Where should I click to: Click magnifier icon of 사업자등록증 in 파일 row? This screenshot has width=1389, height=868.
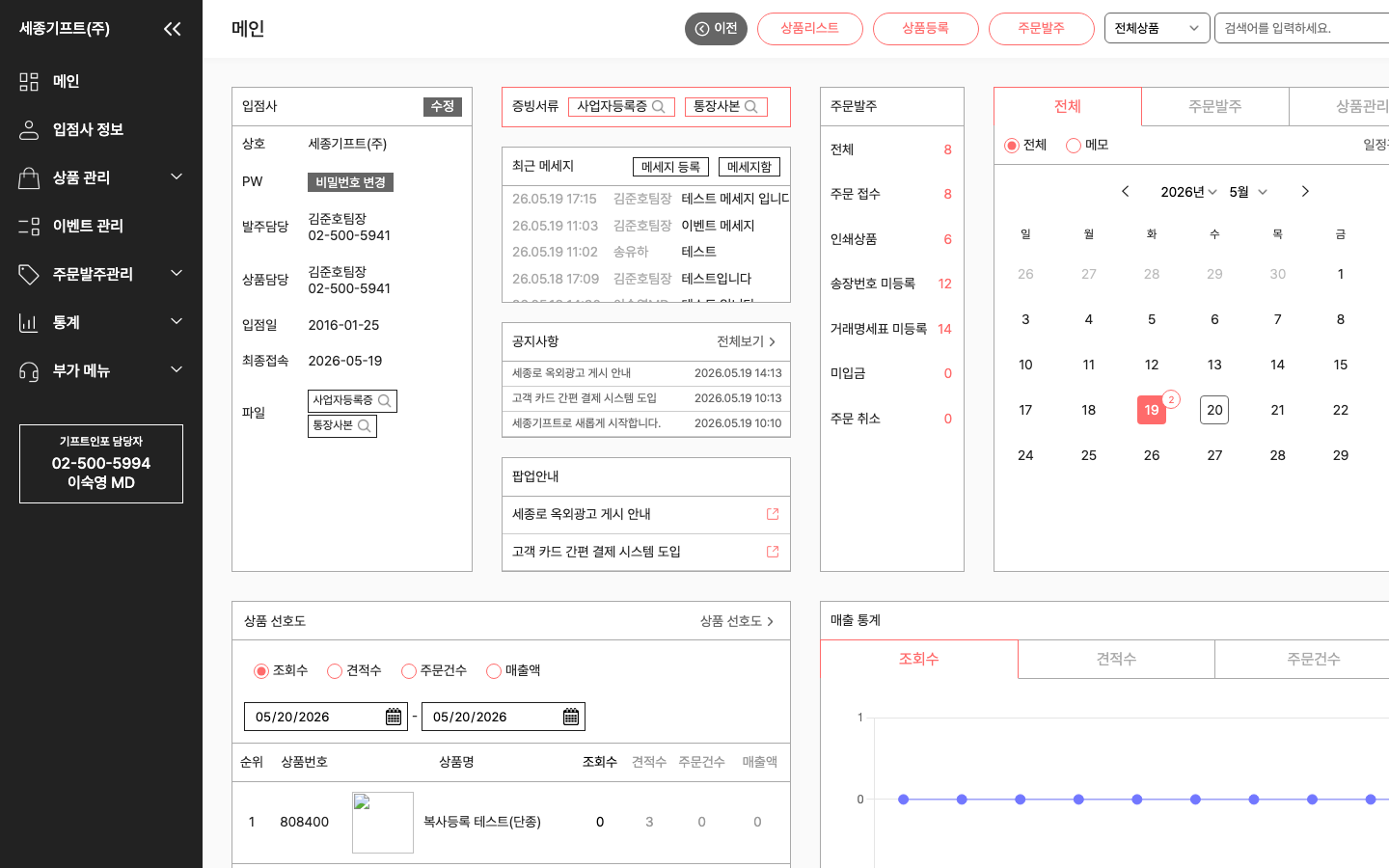[384, 401]
